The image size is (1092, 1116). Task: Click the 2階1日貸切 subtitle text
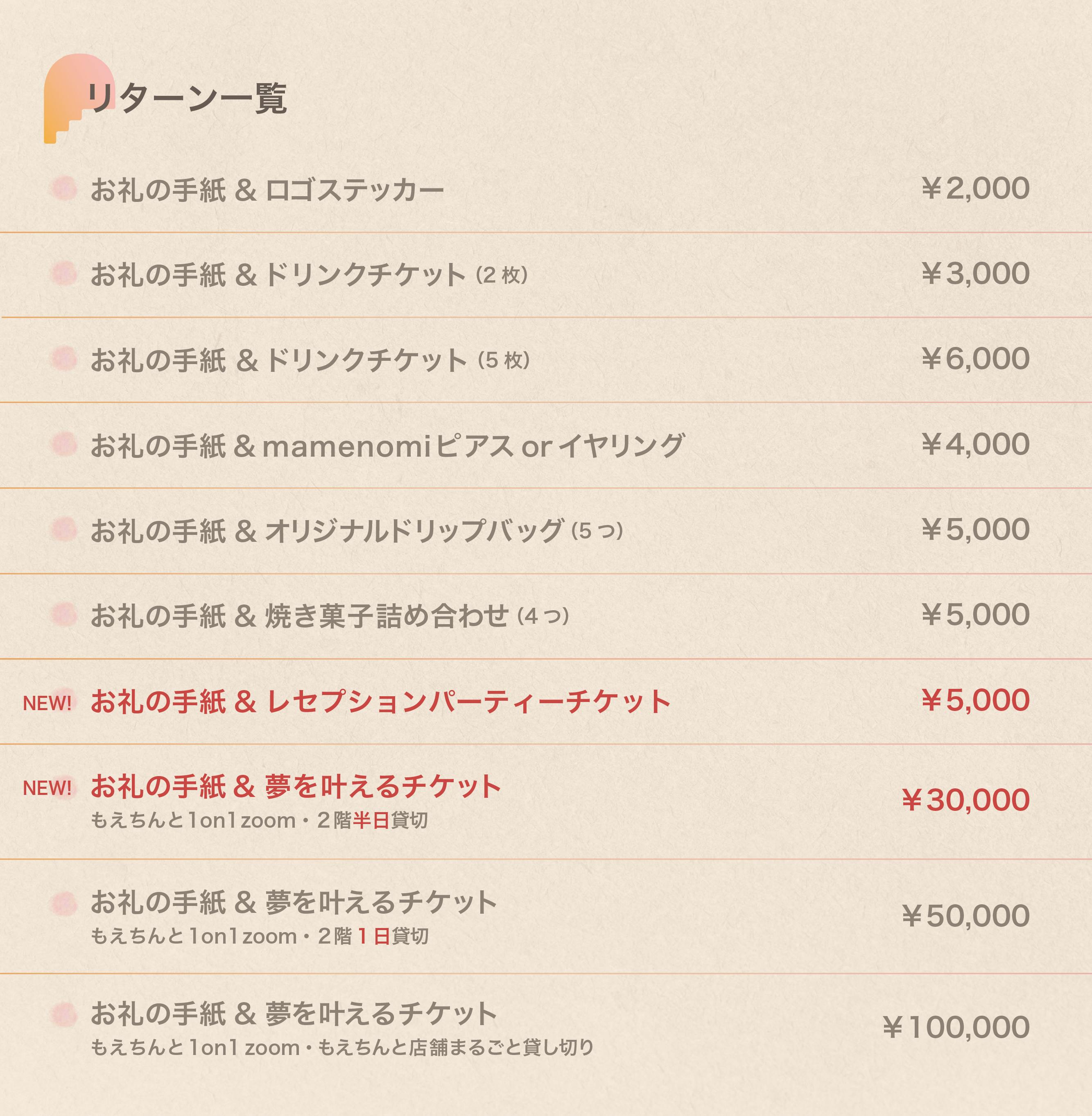pos(373,936)
